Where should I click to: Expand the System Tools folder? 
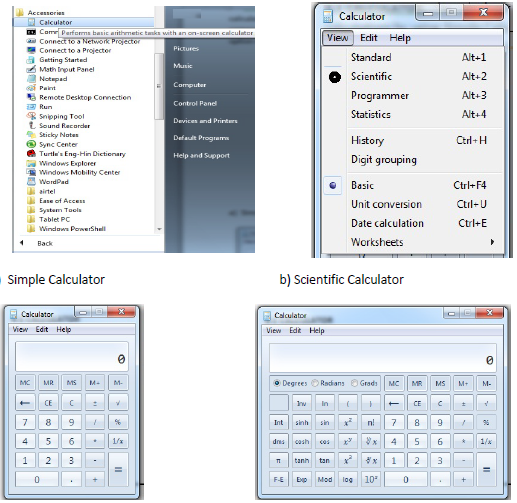[54, 210]
